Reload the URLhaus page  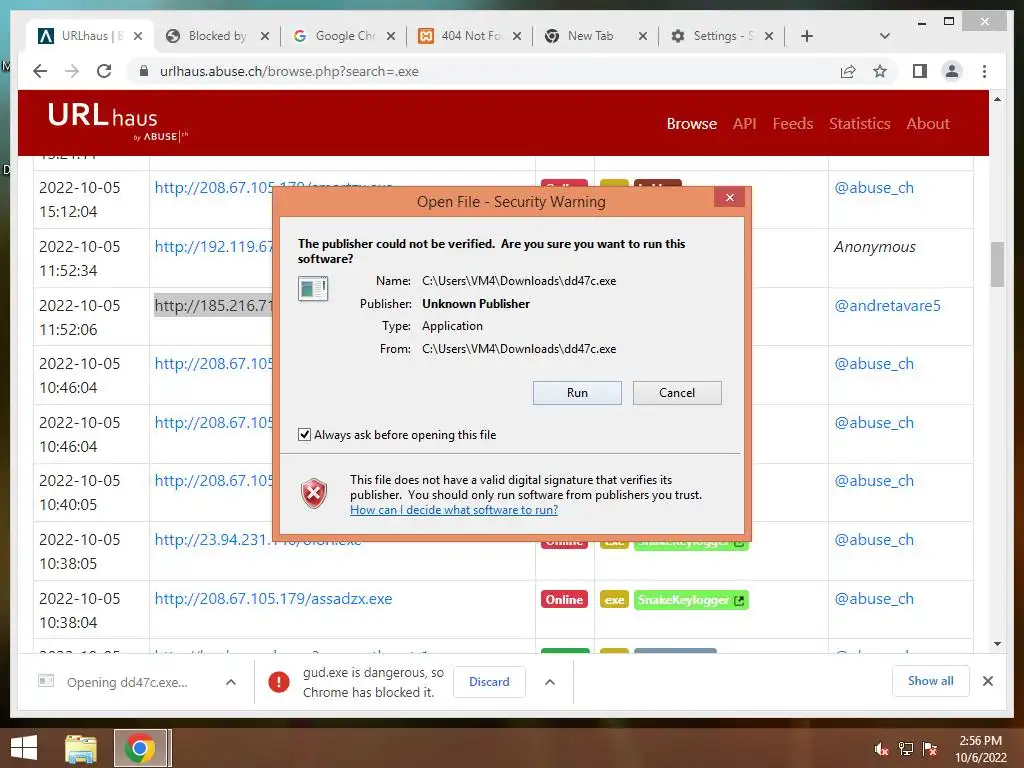[104, 71]
